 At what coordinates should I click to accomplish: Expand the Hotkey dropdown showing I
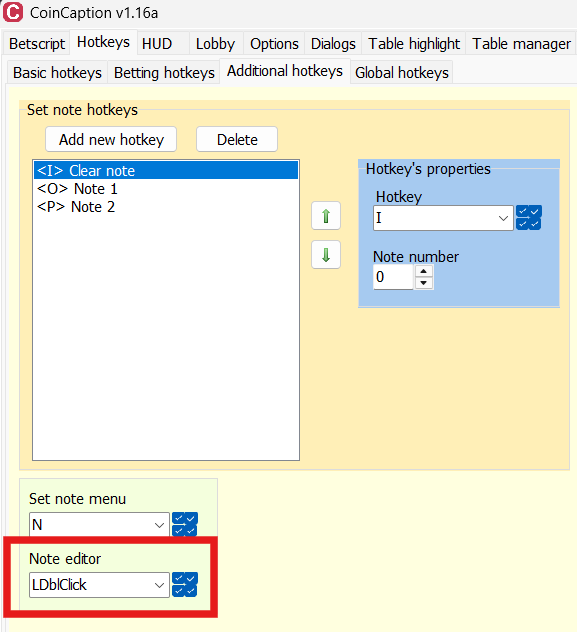click(443, 218)
